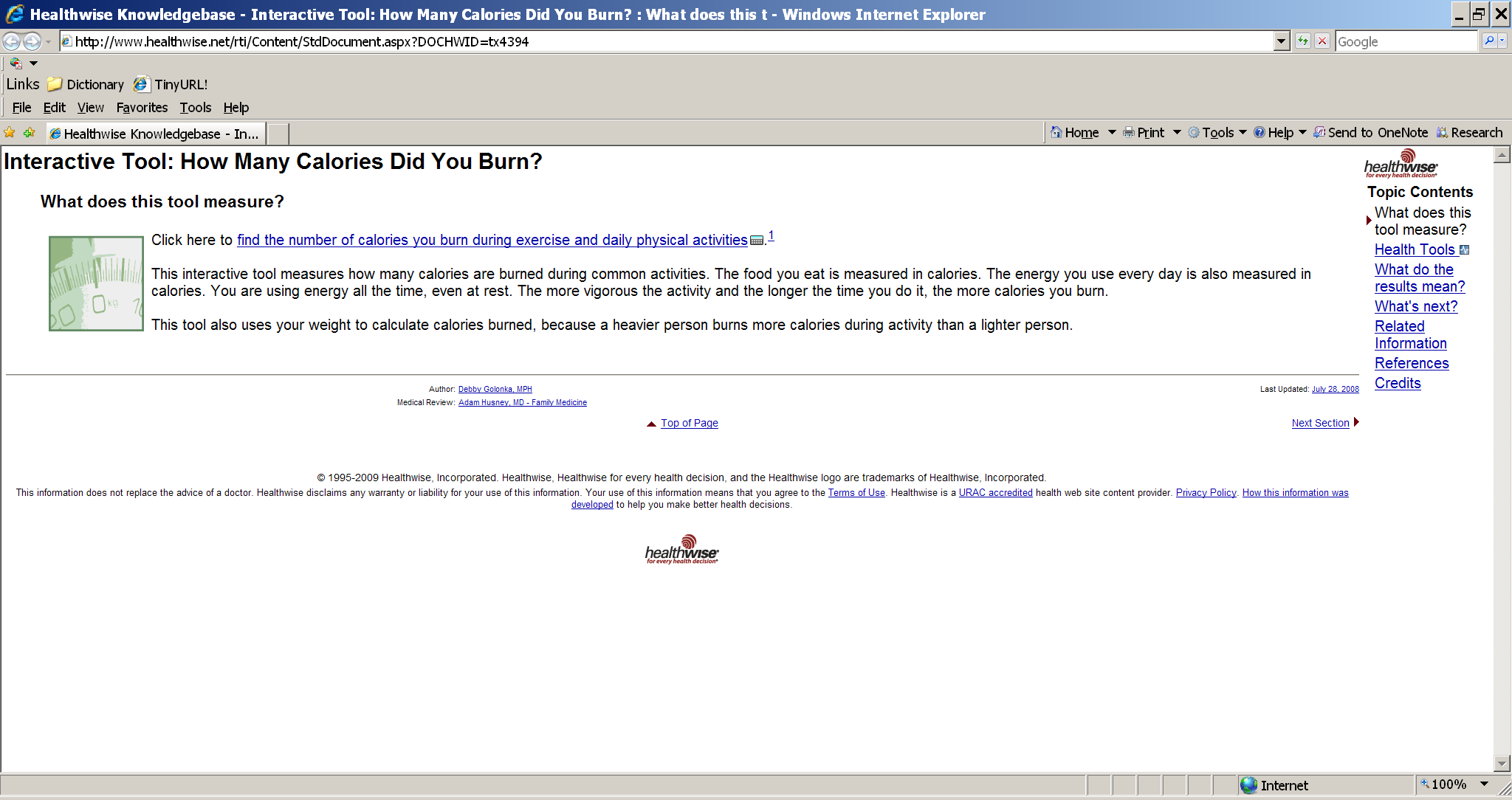Click the Stop loading red X icon
This screenshot has width=1512, height=800.
(x=1322, y=41)
